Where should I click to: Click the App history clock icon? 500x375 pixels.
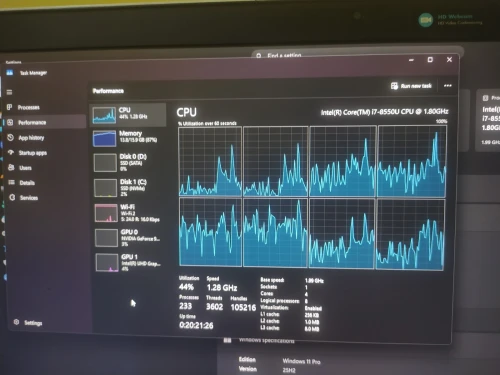click(10, 137)
